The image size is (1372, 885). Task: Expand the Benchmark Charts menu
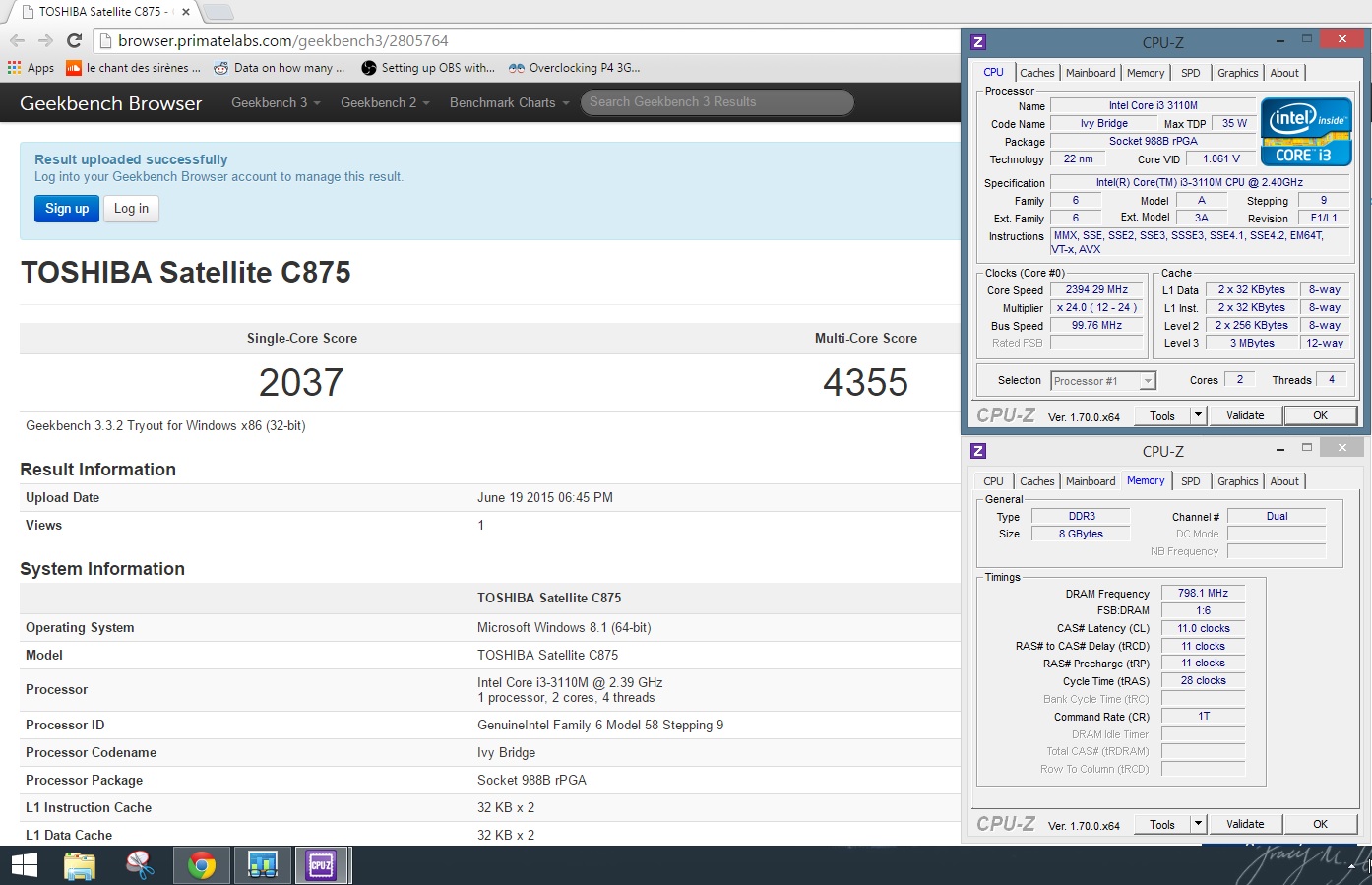[509, 102]
